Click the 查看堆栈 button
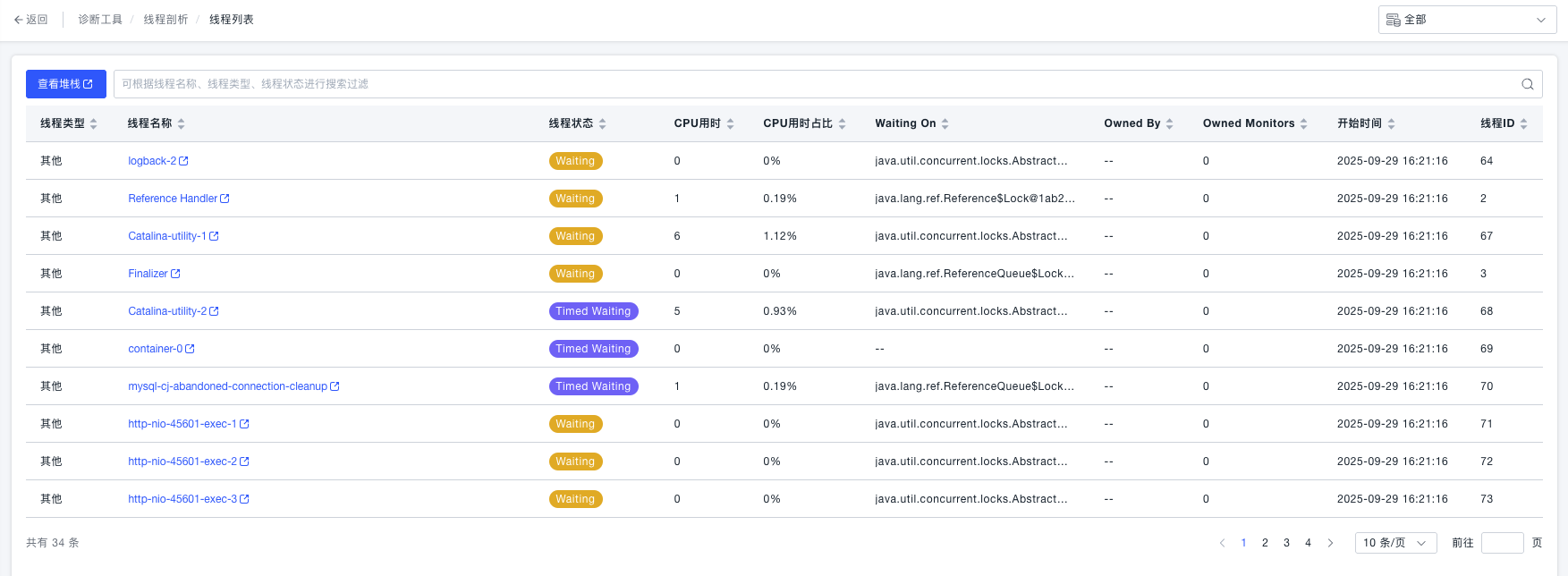The image size is (1568, 576). (65, 84)
